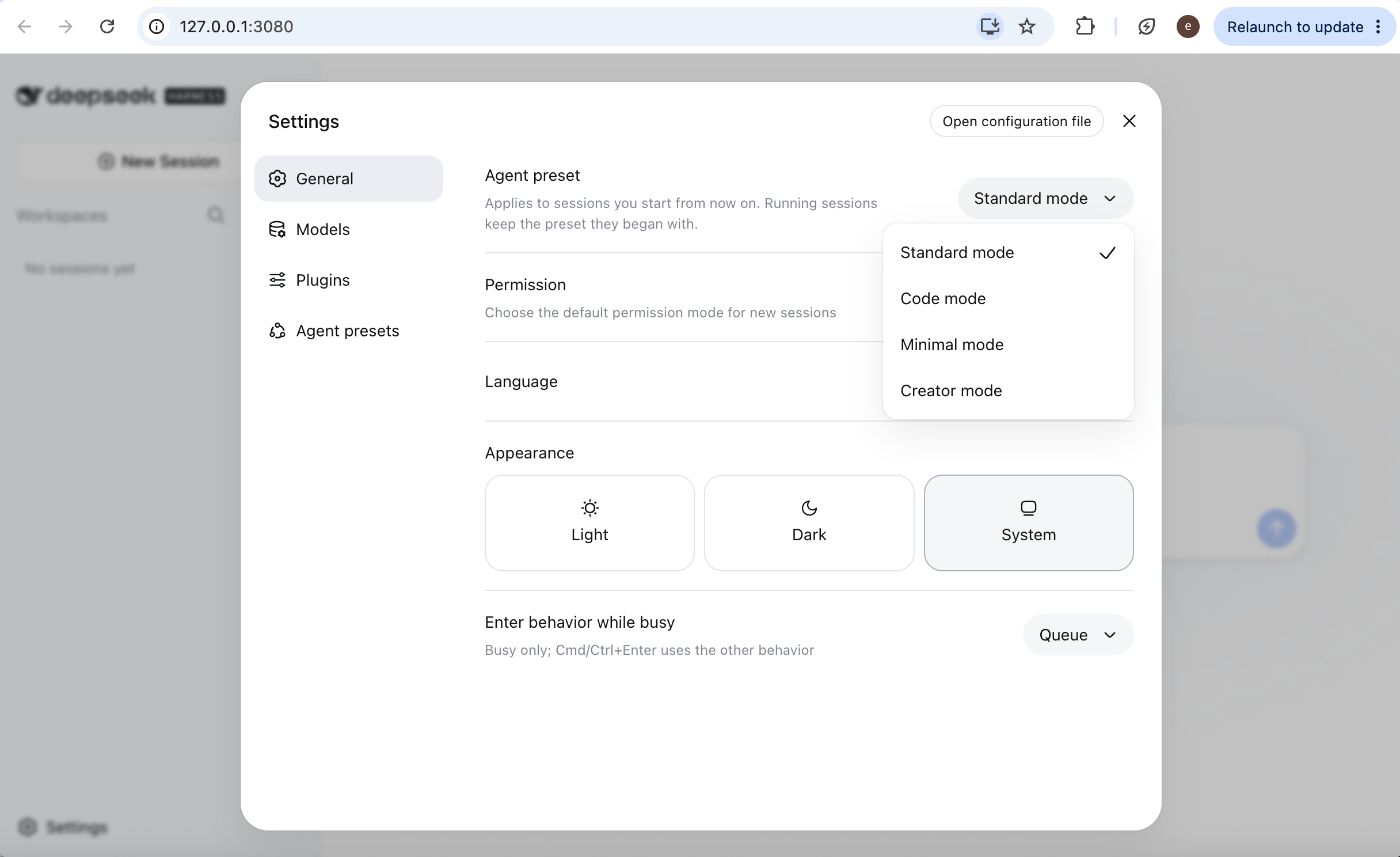Bookmark this page with the star icon

tap(1027, 26)
